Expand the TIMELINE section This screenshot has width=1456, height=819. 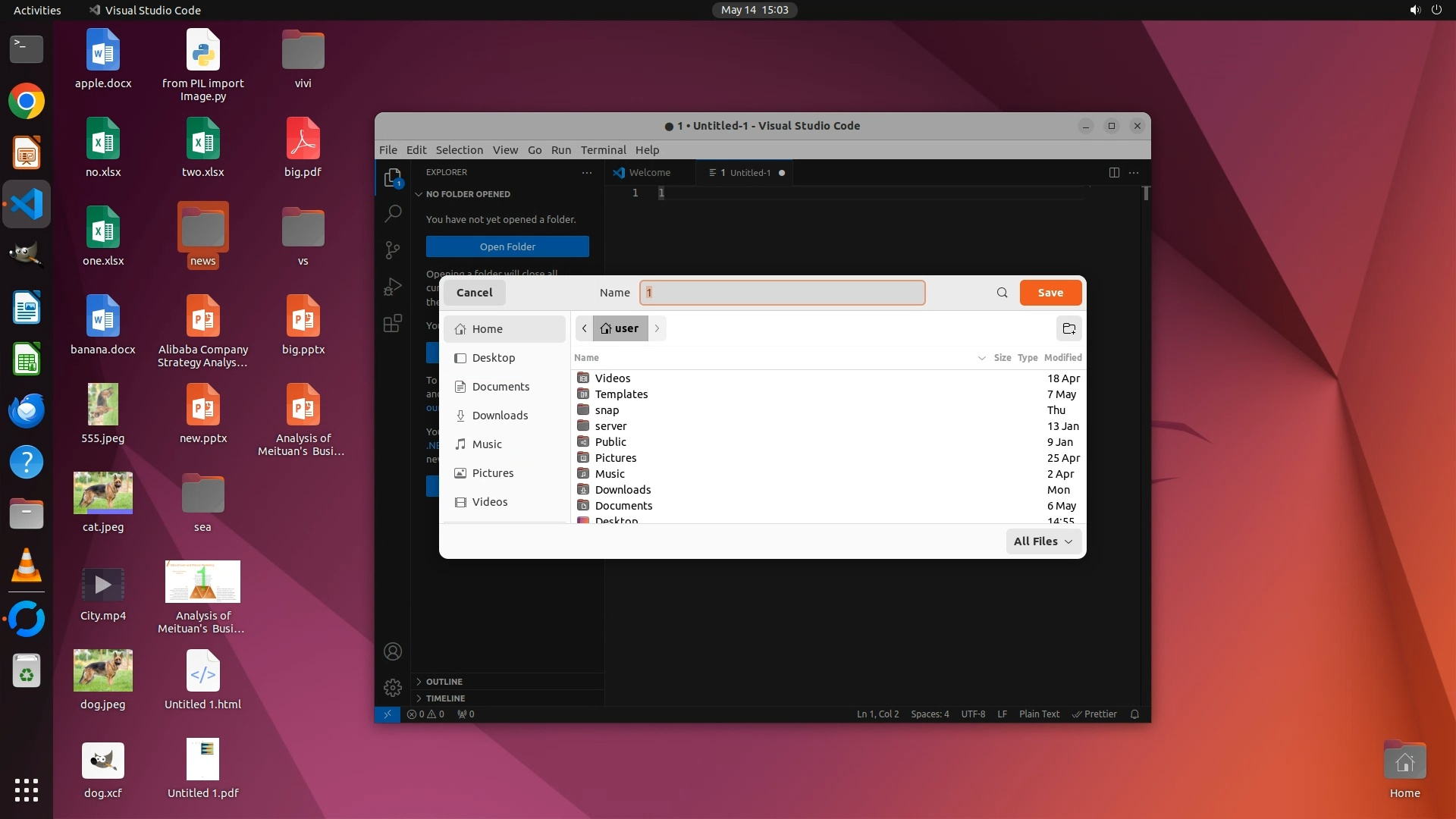click(x=445, y=698)
